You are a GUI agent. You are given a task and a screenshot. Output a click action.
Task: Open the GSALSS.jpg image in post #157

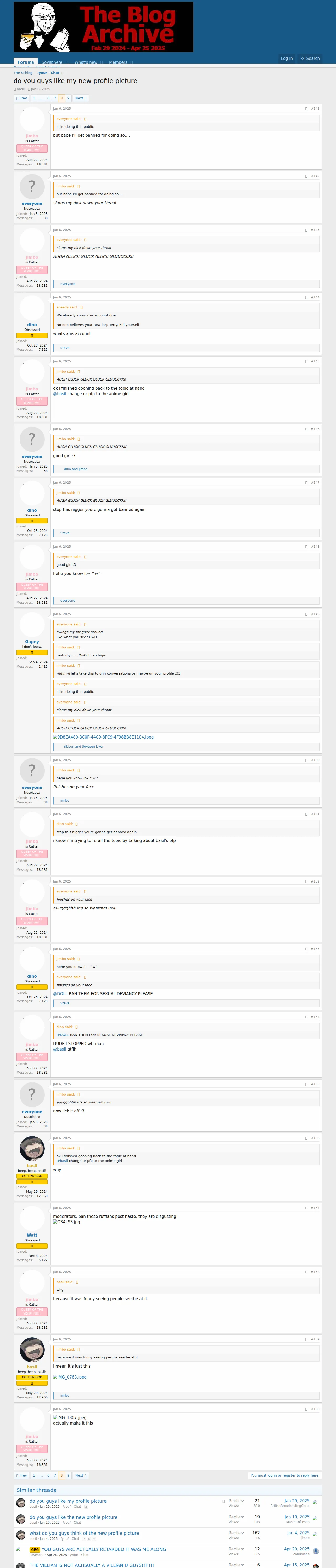[x=66, y=1222]
